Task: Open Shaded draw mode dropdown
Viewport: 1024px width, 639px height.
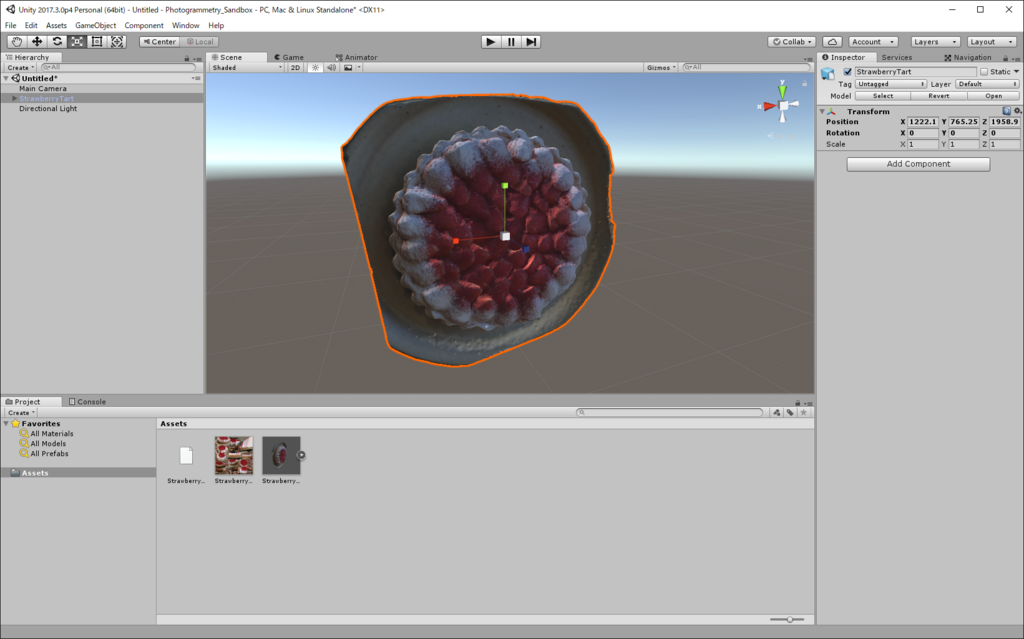Action: [x=247, y=67]
